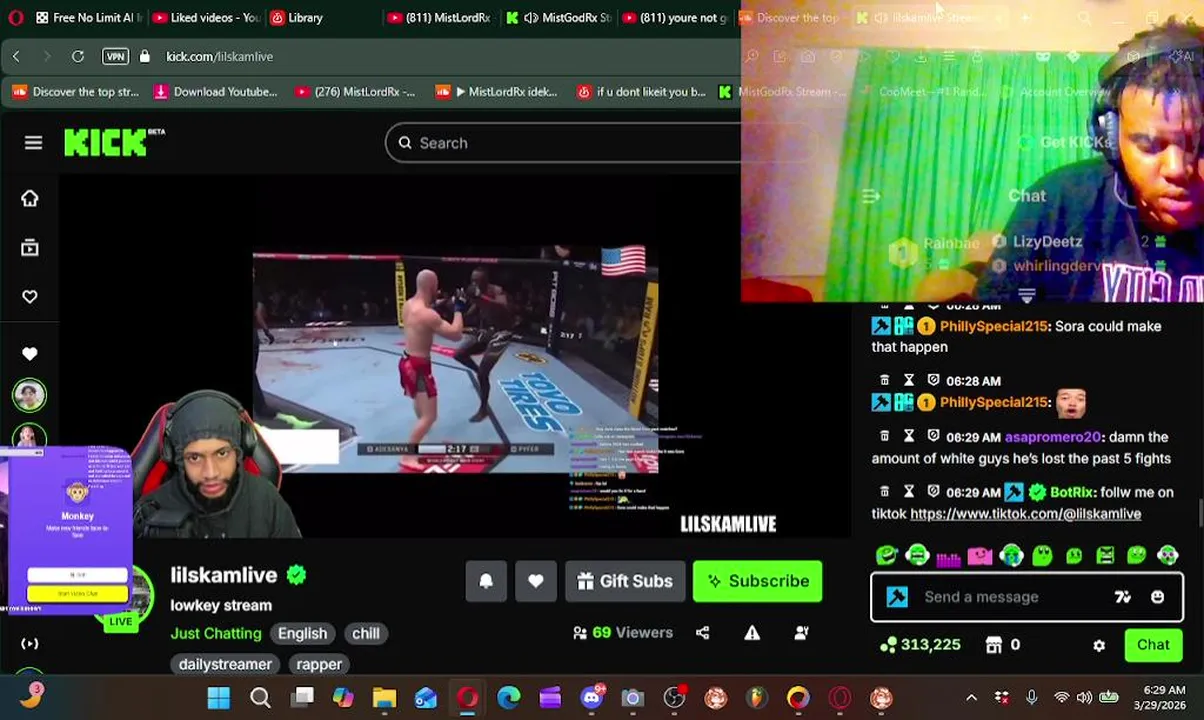Image resolution: width=1204 pixels, height=720 pixels.
Task: Open the site security padlock icon
Action: tap(145, 56)
